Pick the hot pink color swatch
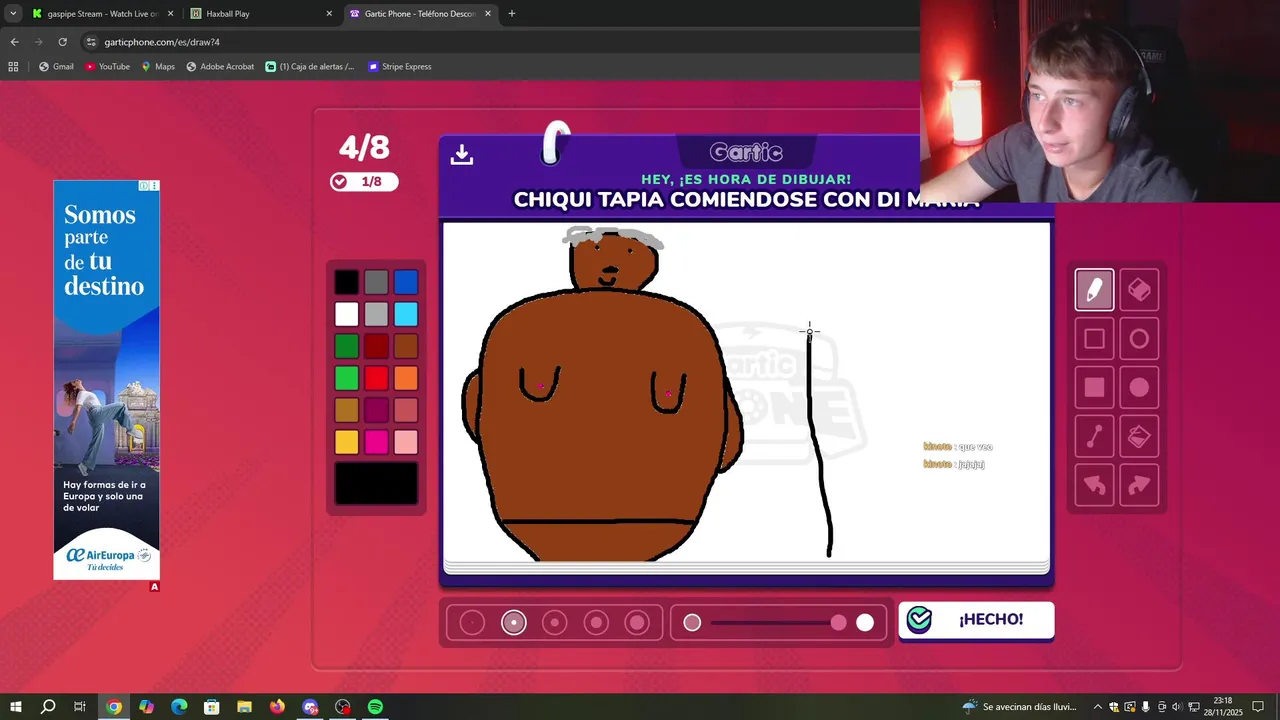 tap(376, 442)
